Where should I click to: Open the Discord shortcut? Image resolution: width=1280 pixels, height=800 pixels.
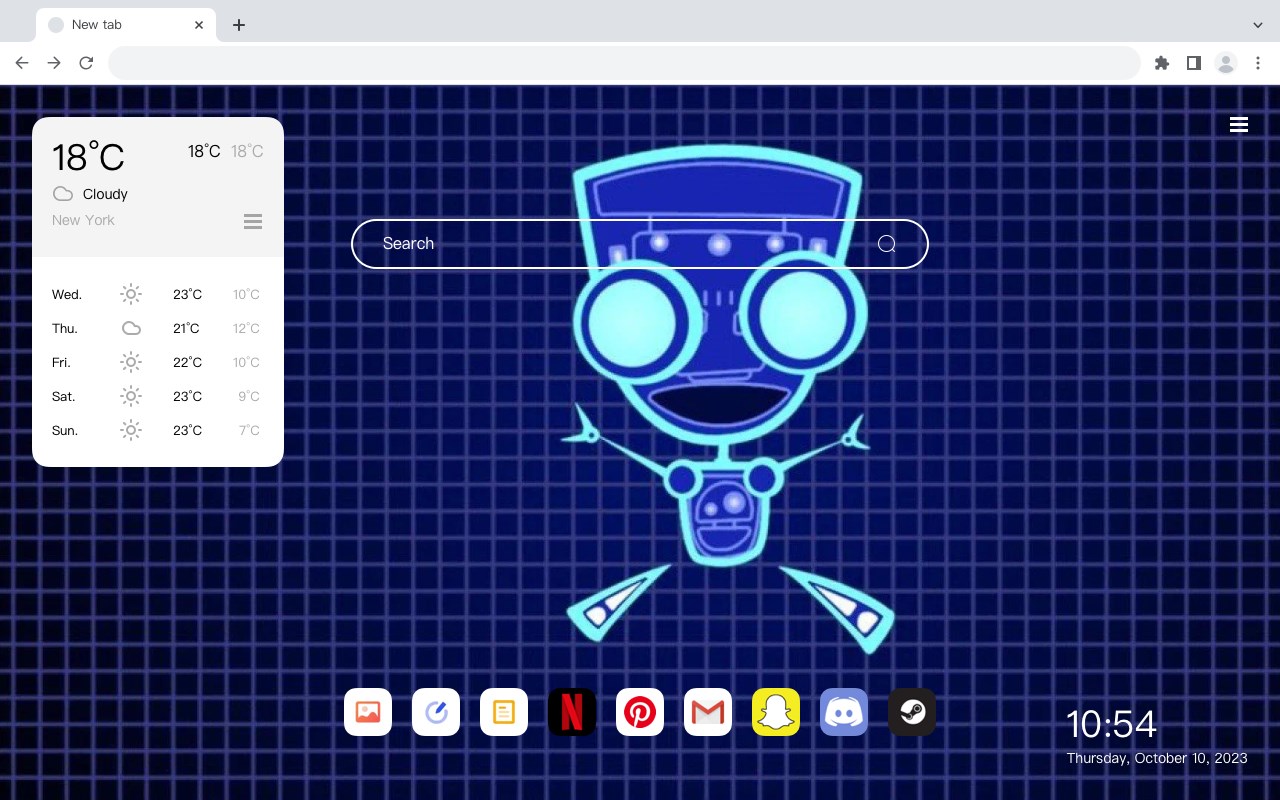[x=844, y=712]
